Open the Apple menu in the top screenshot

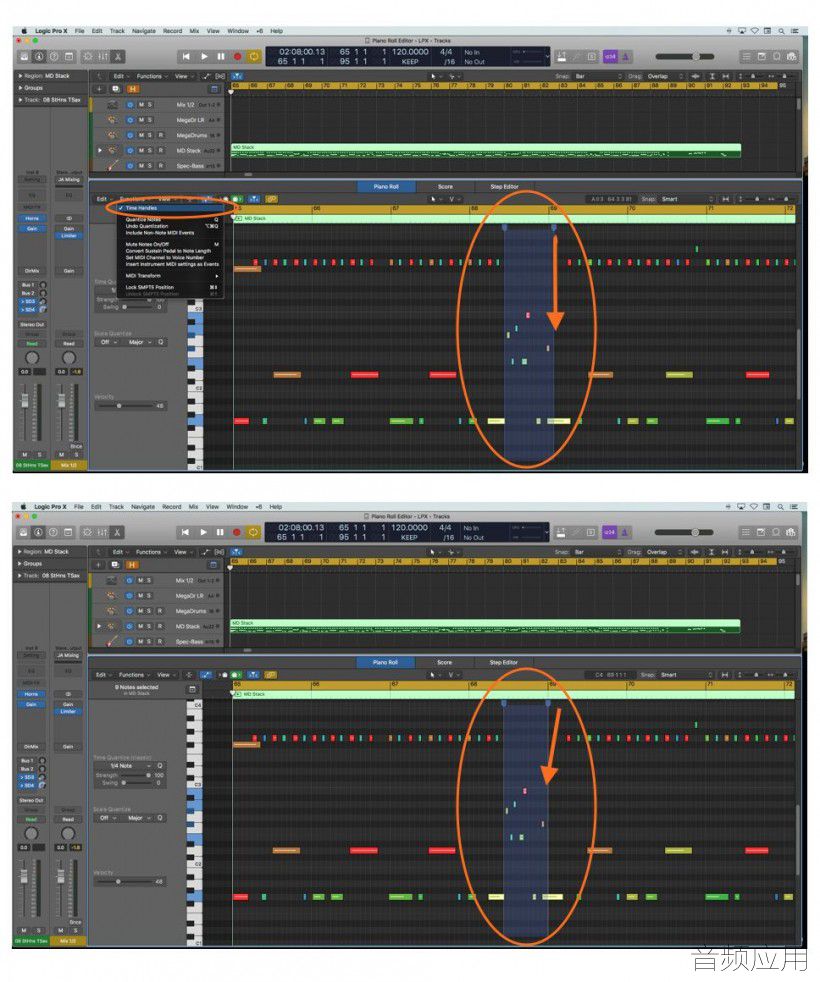point(24,31)
